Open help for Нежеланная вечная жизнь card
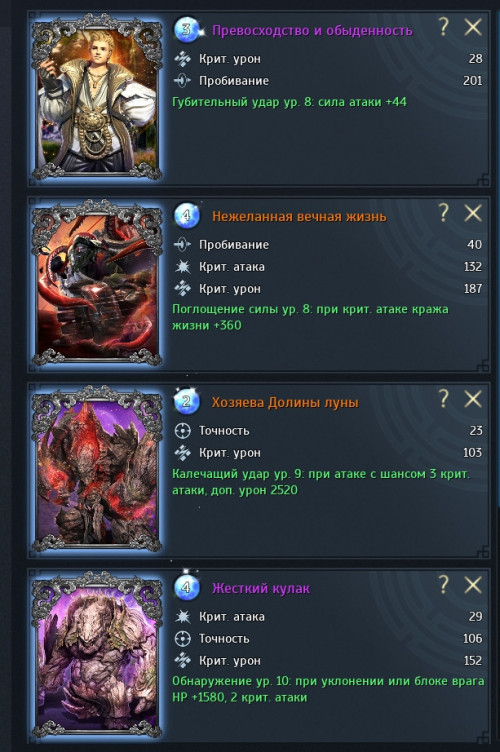Viewport: 500px width, 752px height. [444, 213]
